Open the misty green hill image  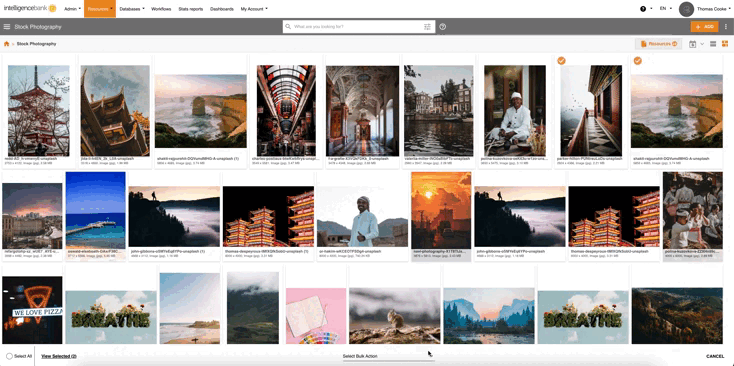253,308
